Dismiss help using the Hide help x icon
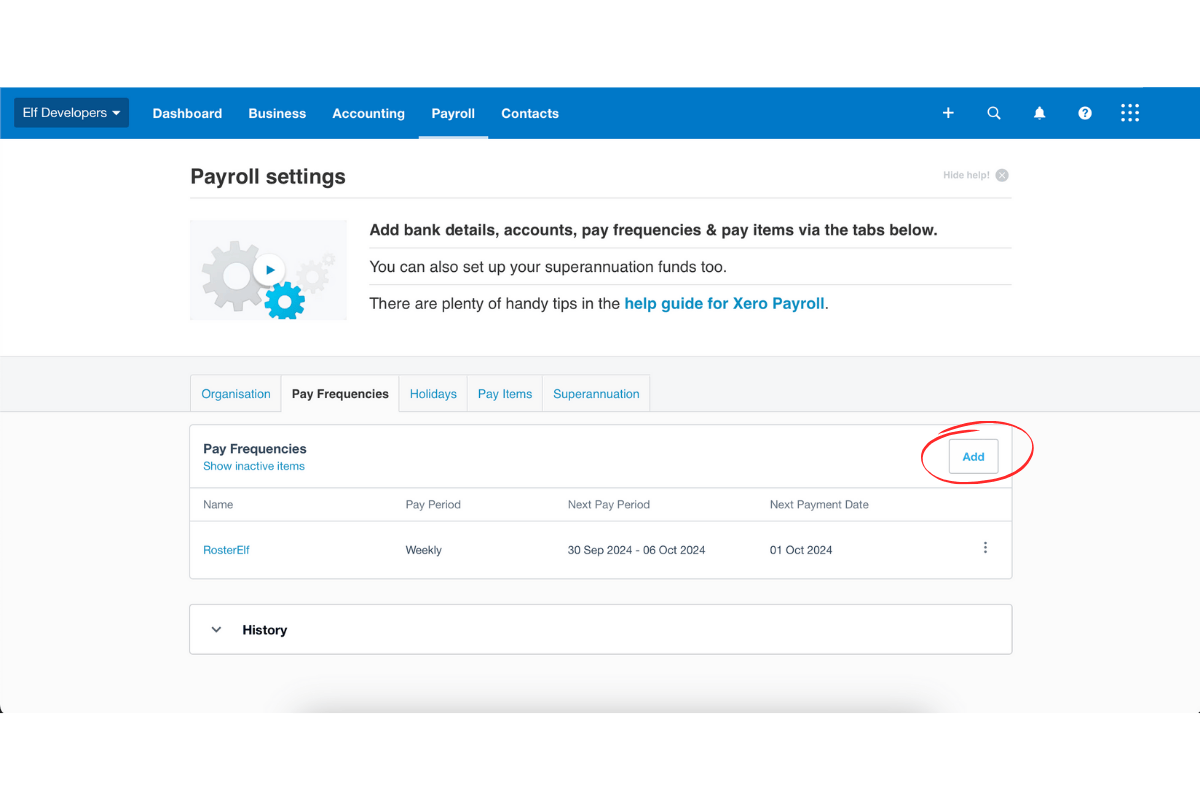The image size is (1200, 800). point(1002,174)
